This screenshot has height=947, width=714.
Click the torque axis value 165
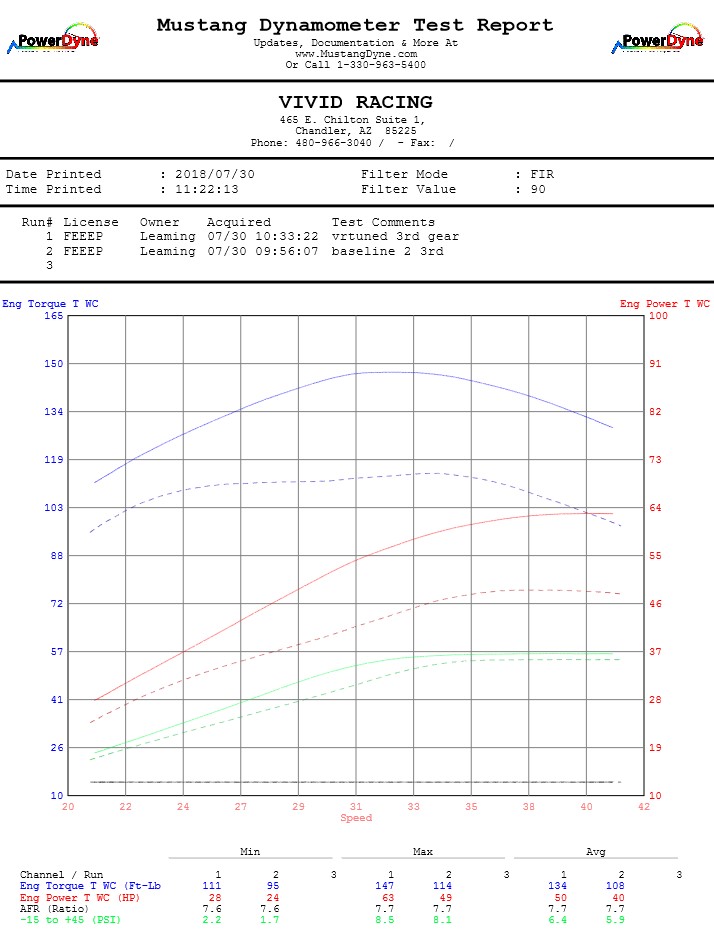pos(53,315)
